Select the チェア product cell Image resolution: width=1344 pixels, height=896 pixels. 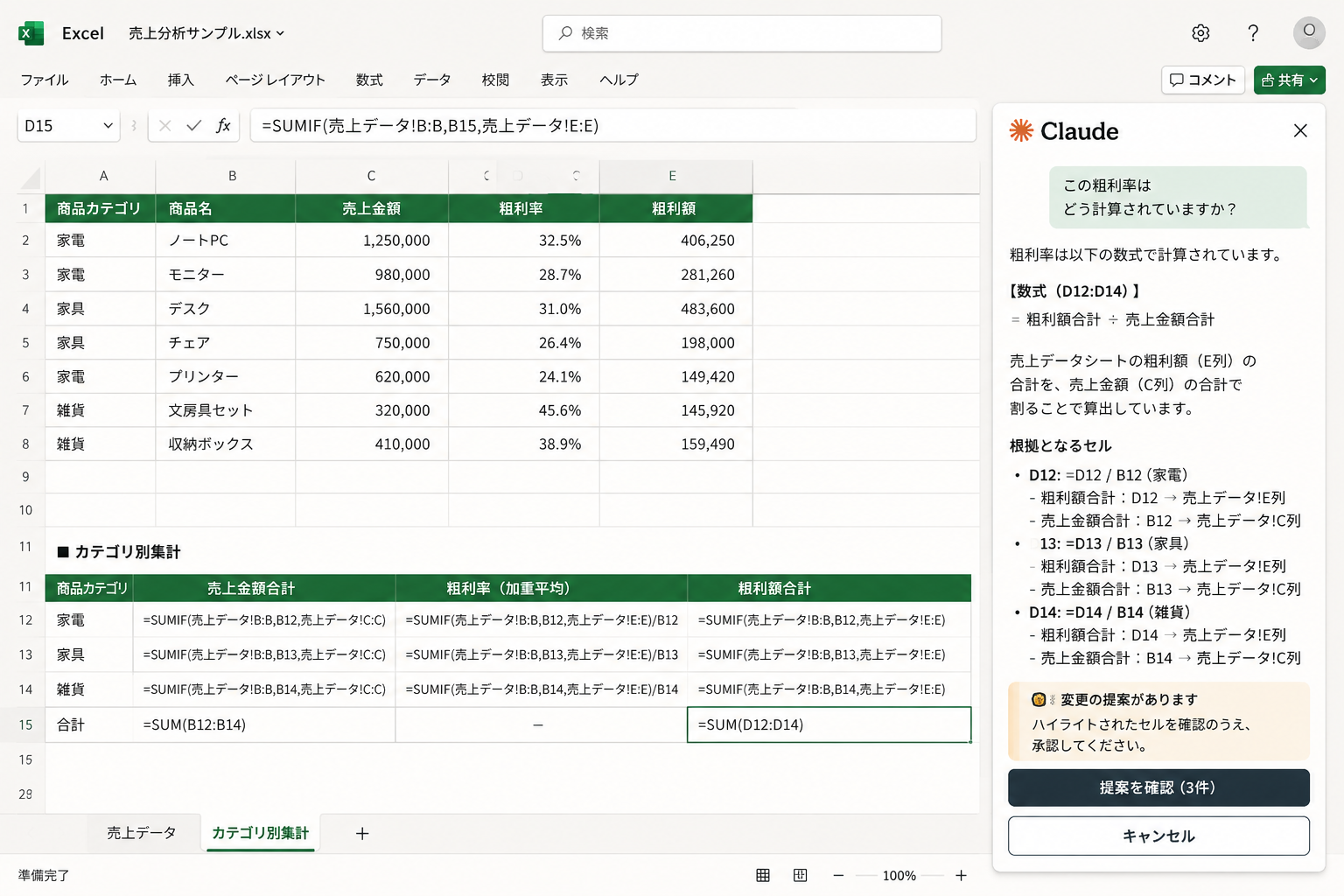pyautogui.click(x=226, y=343)
